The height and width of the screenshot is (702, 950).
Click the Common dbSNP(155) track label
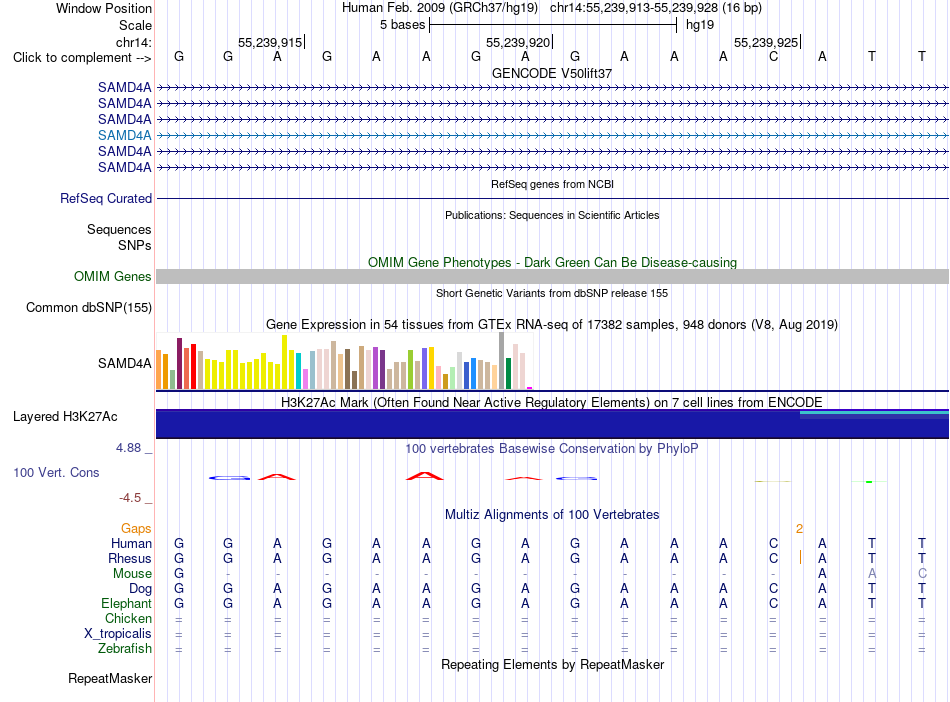point(88,308)
